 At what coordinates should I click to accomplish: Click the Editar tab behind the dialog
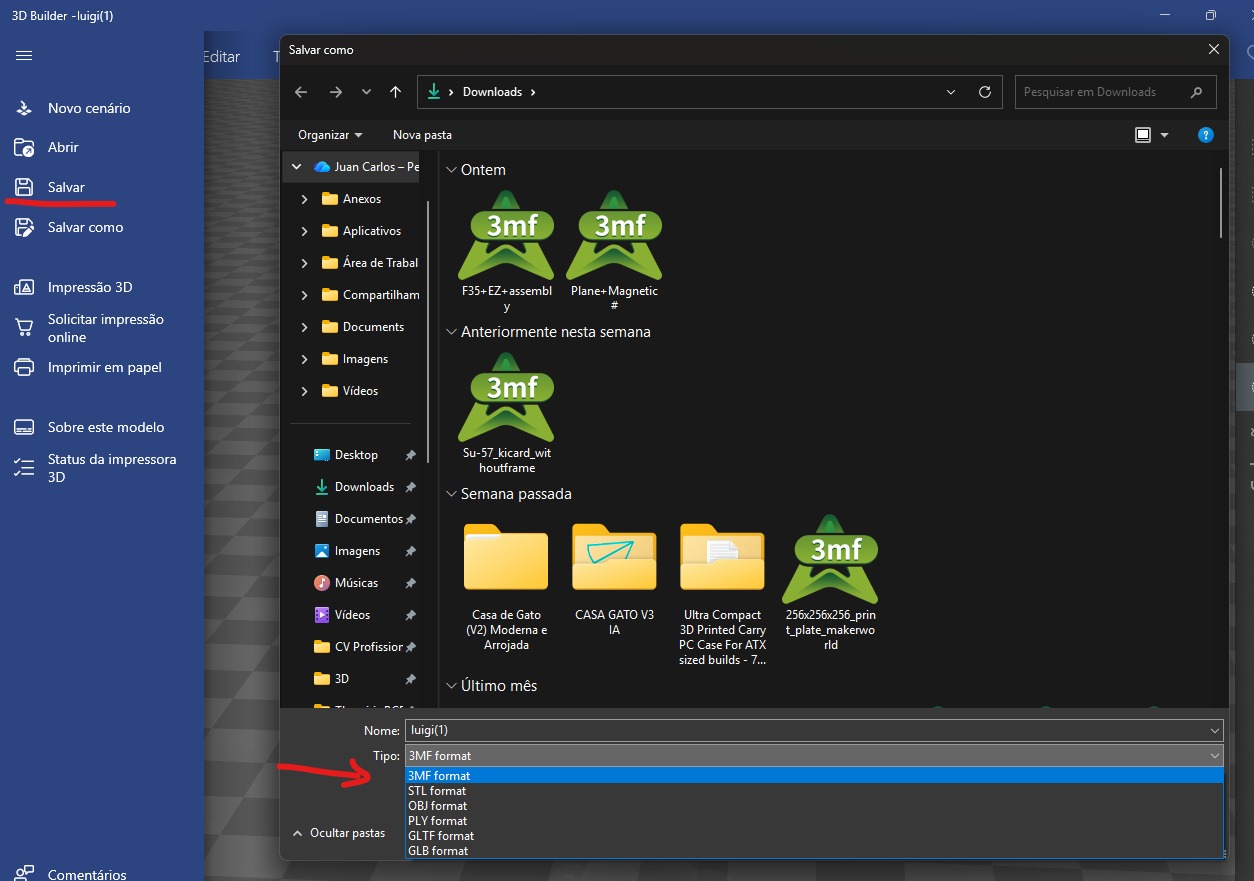point(221,57)
